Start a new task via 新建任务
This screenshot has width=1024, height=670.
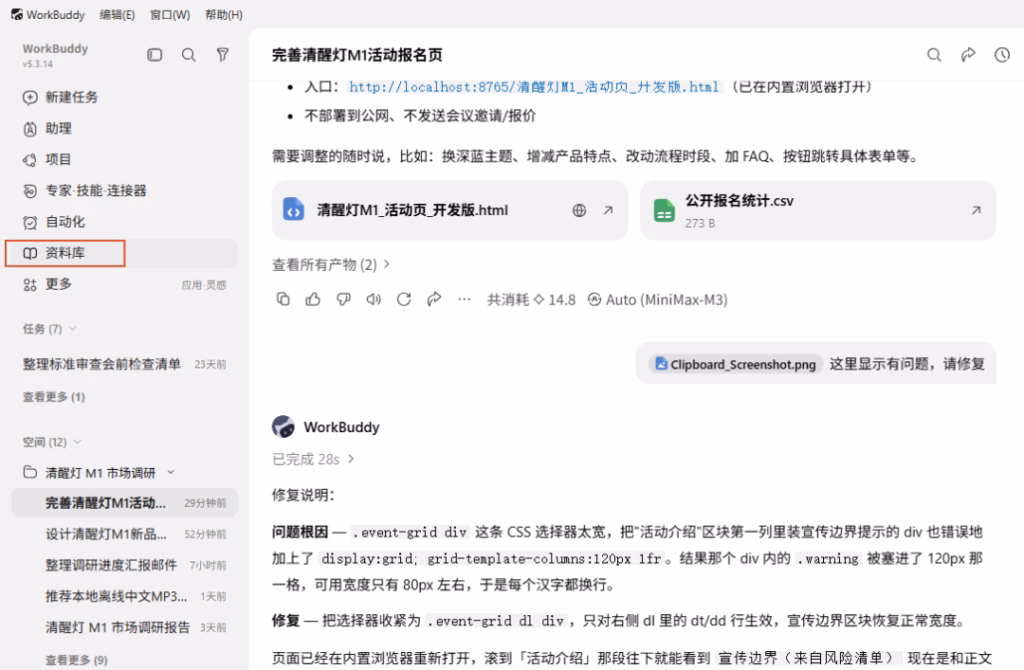pyautogui.click(x=60, y=97)
